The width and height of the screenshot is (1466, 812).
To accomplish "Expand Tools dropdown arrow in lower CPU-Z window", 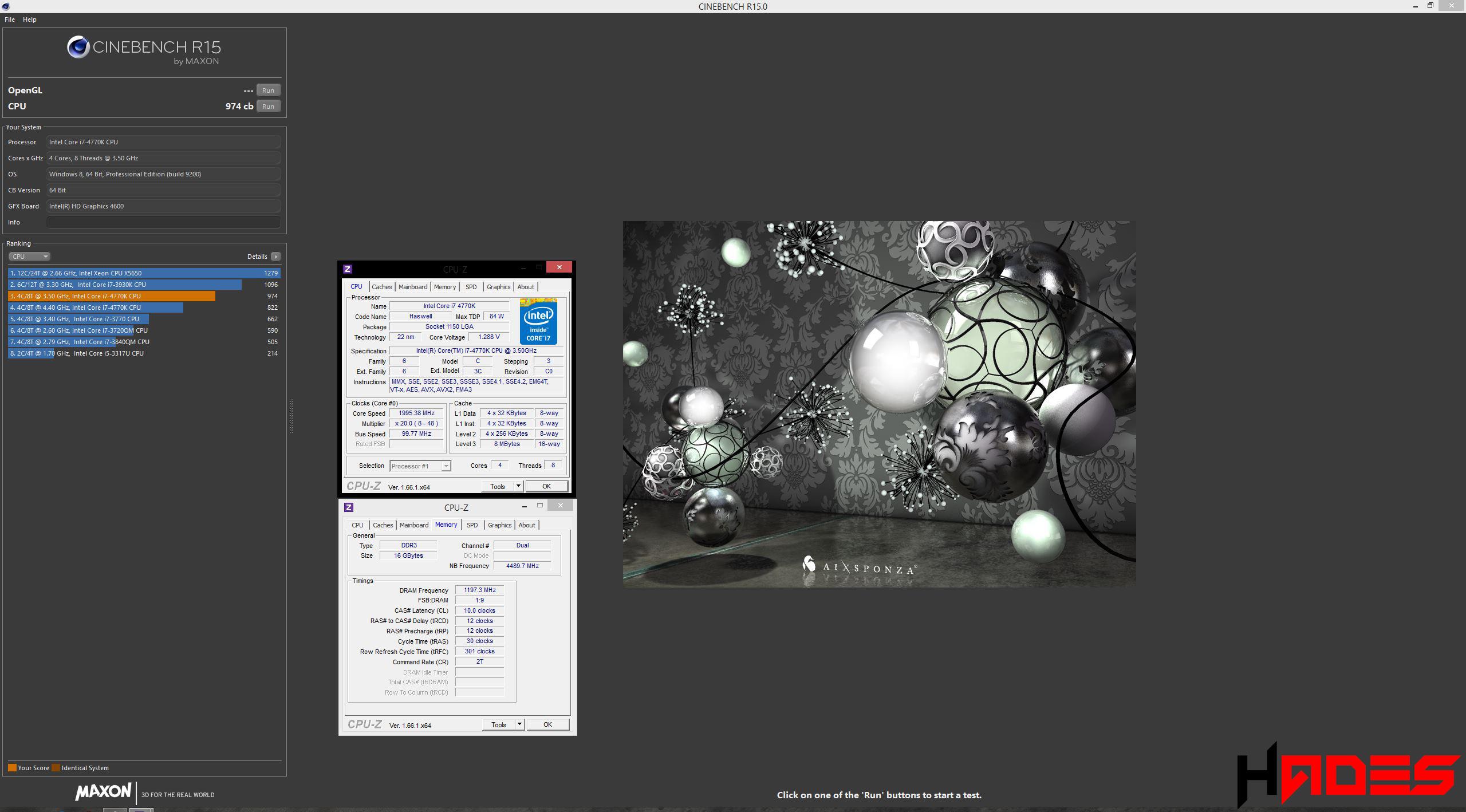I will (519, 725).
